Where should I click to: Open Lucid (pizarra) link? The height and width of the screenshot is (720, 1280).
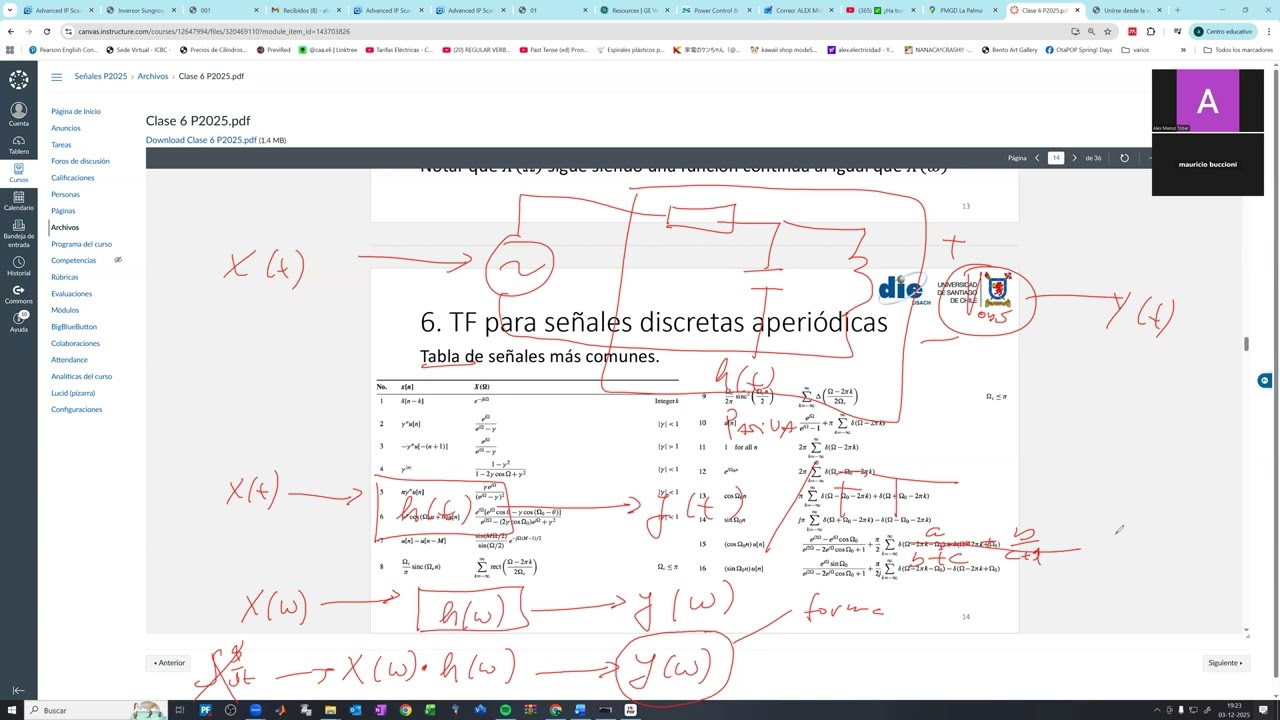(73, 393)
